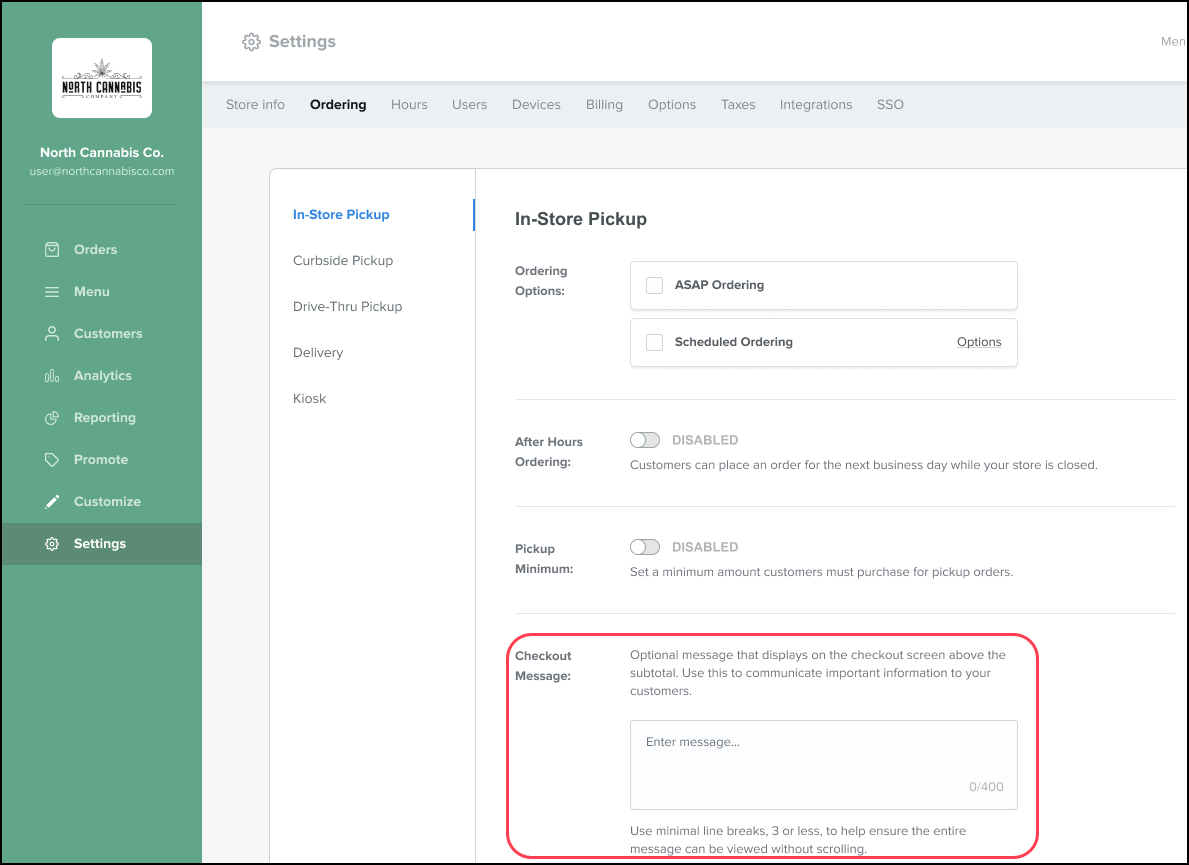Click the user@northcannabisco.com email text
The height and width of the screenshot is (865, 1189).
[102, 171]
